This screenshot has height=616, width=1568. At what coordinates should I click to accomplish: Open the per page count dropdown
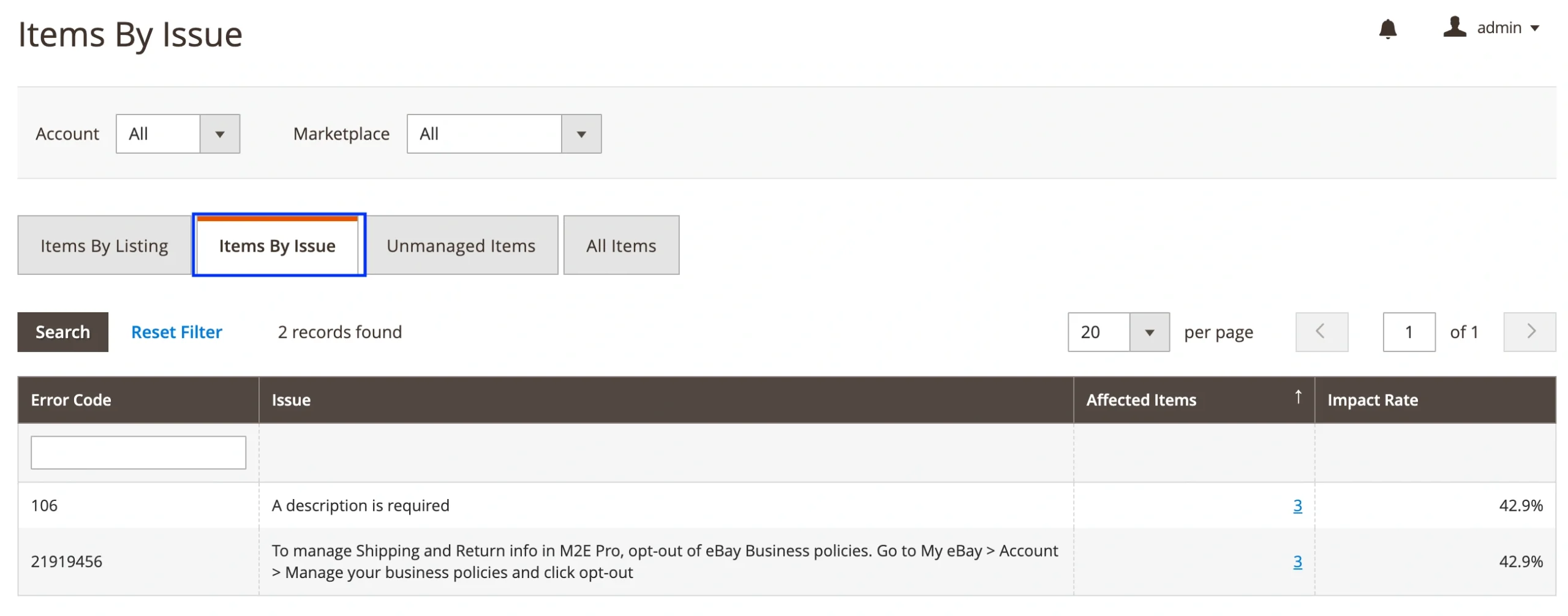1148,332
